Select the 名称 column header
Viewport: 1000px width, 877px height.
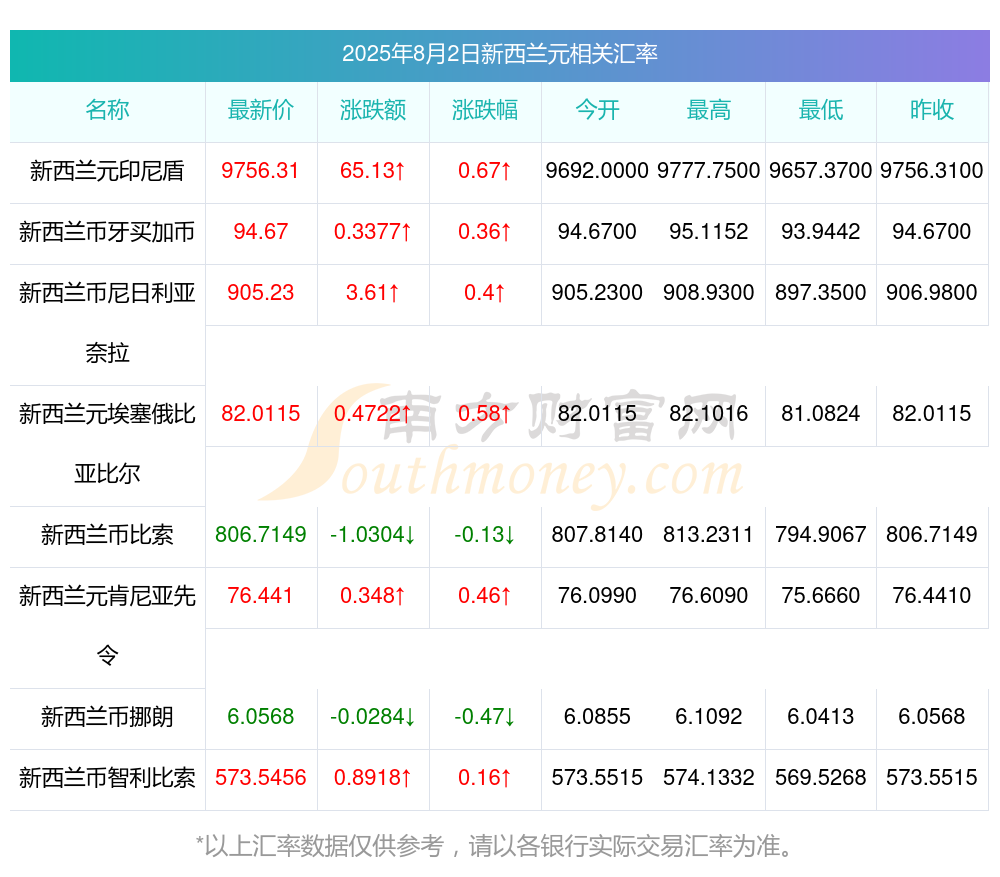pos(107,110)
